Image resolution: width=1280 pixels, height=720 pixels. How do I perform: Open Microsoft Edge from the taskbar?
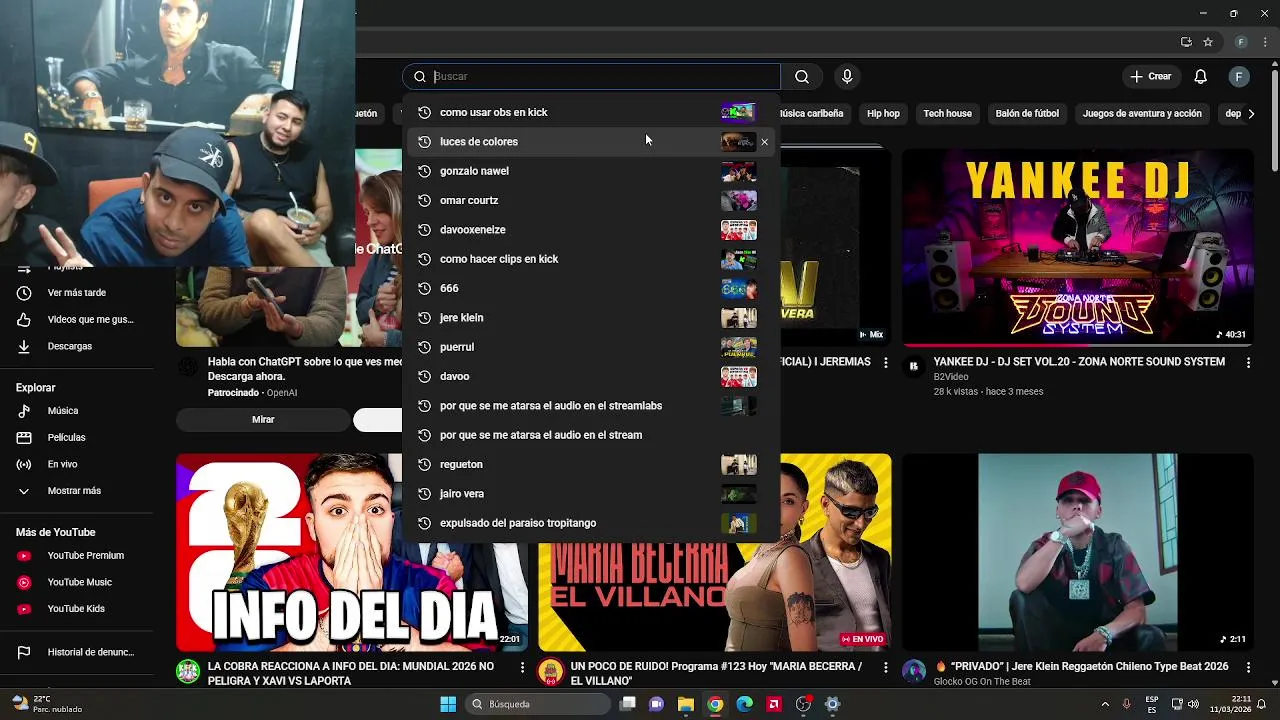[x=744, y=704]
